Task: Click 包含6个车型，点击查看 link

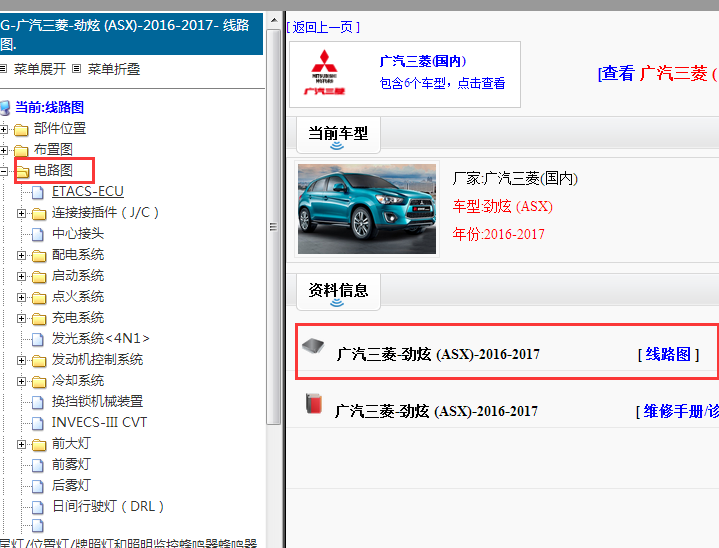Action: pos(442,83)
